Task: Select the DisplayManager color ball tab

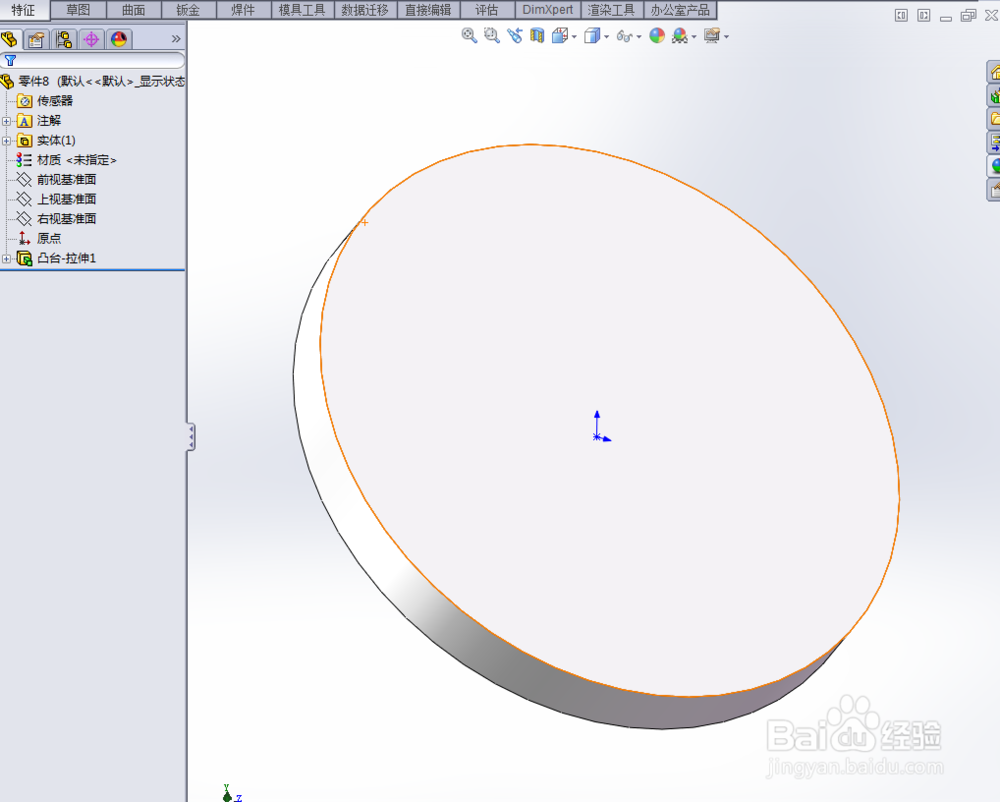Action: tap(119, 40)
